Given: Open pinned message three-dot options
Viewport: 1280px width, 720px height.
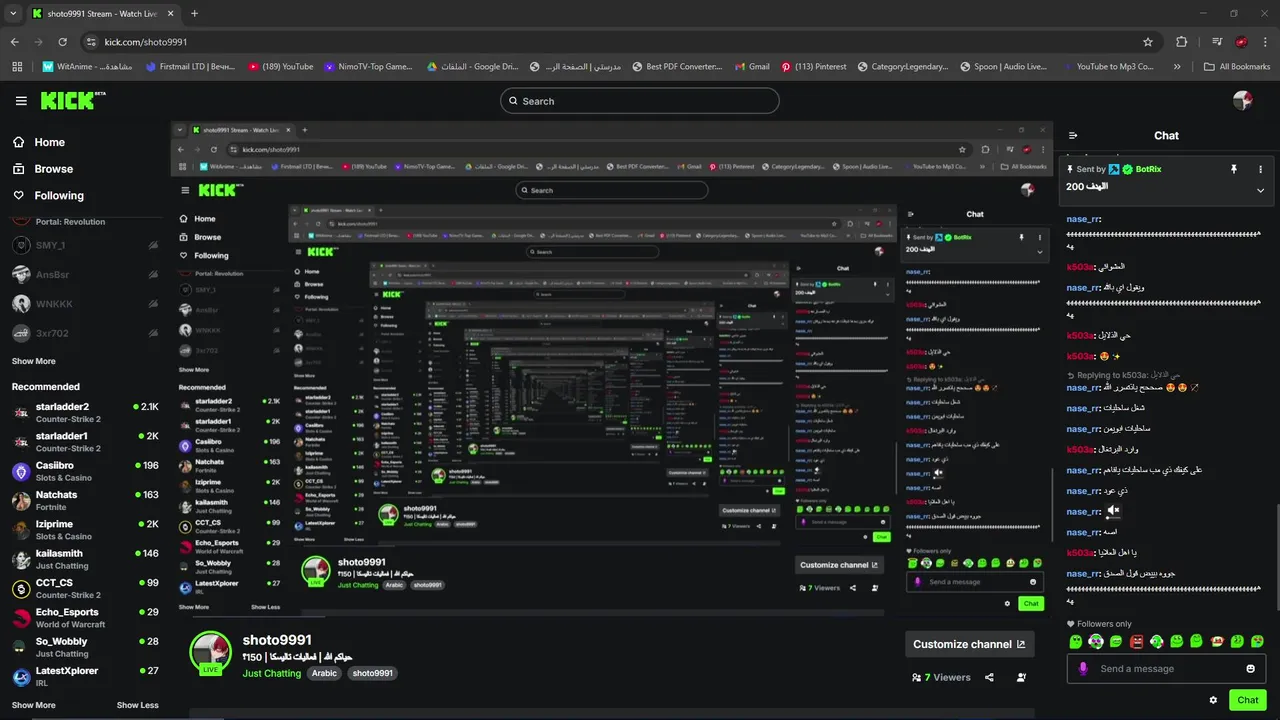Looking at the screenshot, I should click(1260, 170).
